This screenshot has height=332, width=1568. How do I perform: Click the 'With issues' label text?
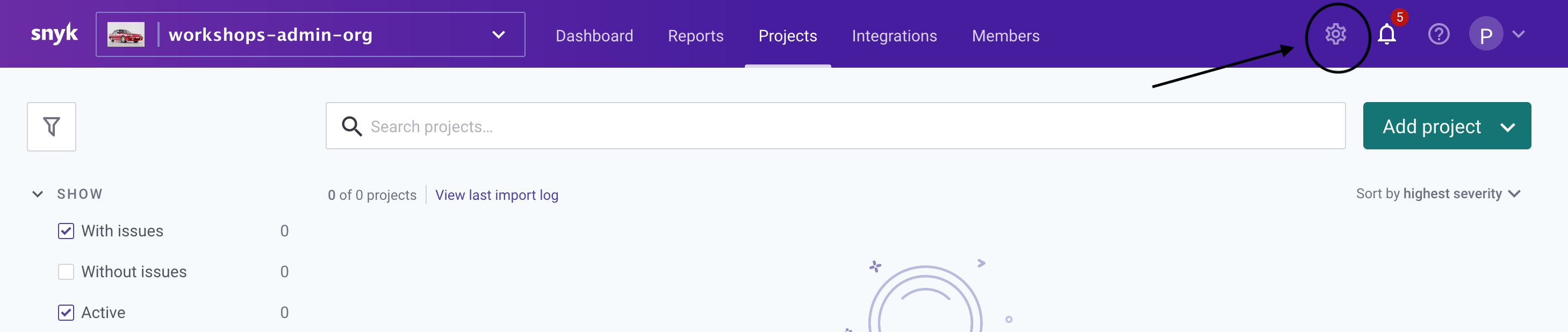(x=123, y=231)
